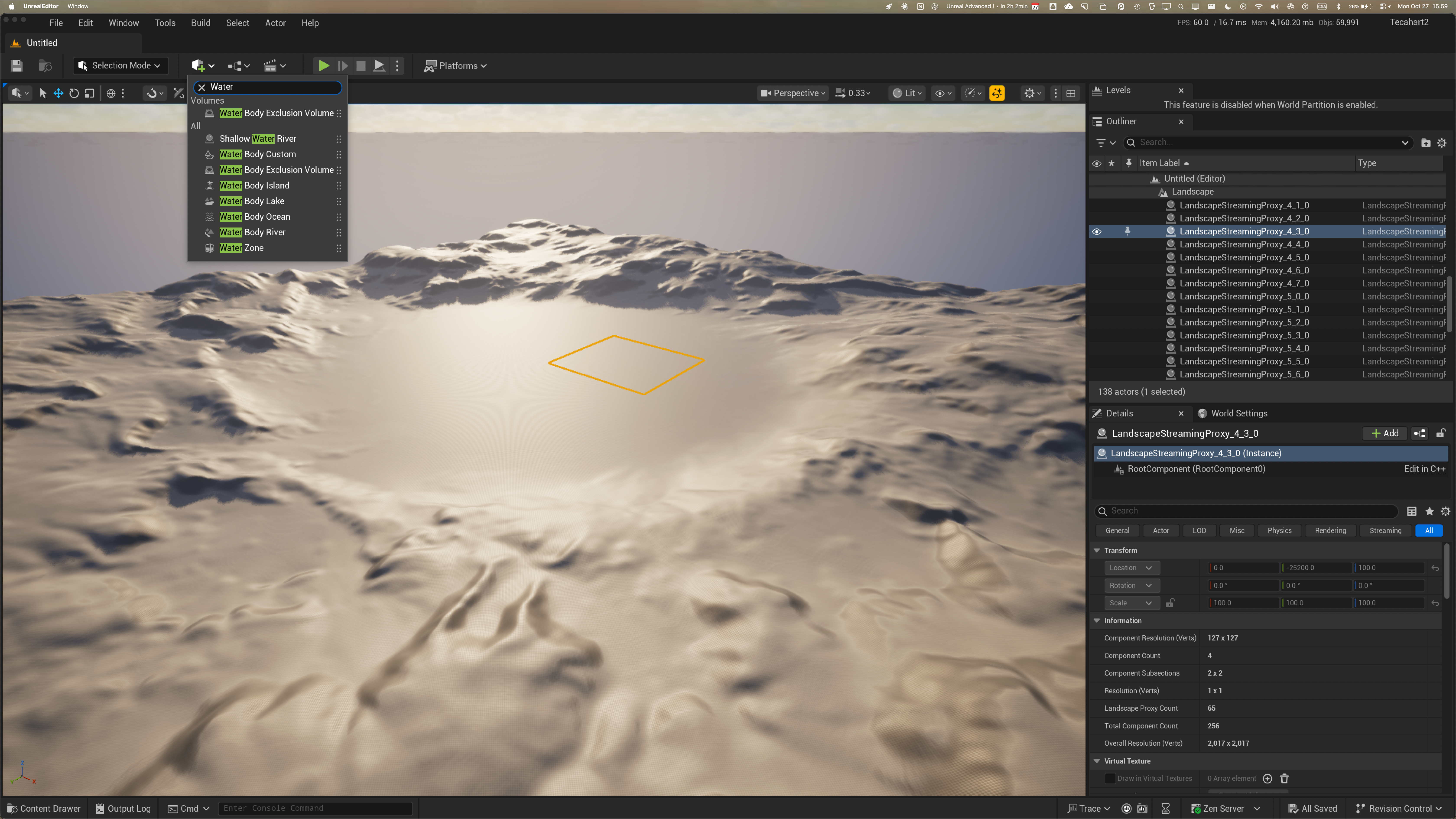Open the camera speed 0.33 dropdown
Screen dimensions: 1456x819
pyautogui.click(x=853, y=93)
